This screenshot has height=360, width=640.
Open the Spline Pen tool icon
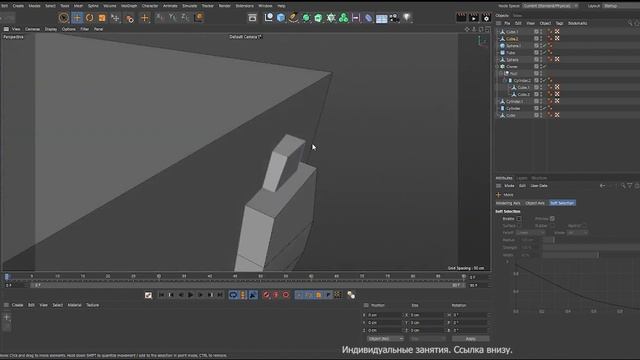(x=293, y=18)
